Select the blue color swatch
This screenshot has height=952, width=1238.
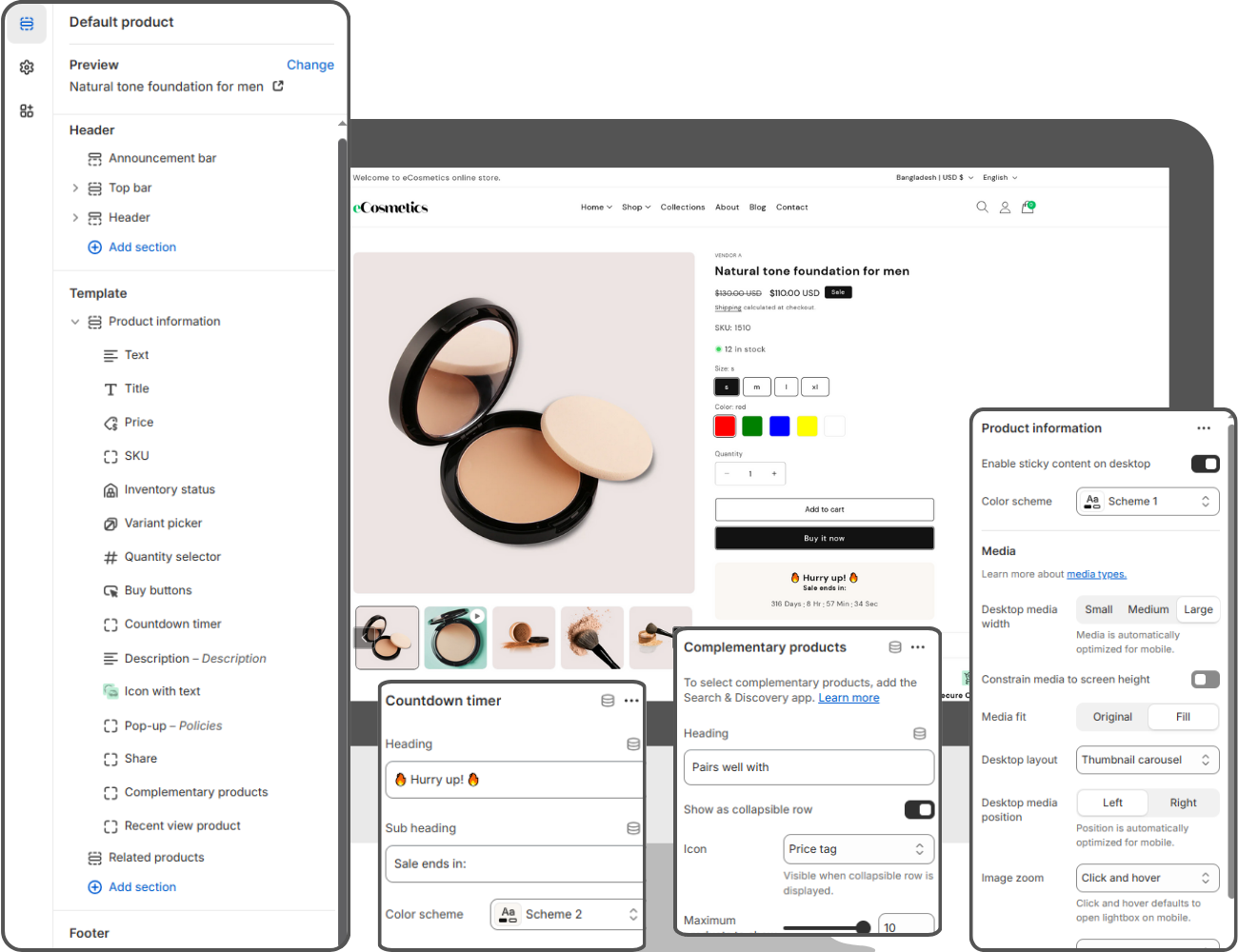[x=780, y=426]
